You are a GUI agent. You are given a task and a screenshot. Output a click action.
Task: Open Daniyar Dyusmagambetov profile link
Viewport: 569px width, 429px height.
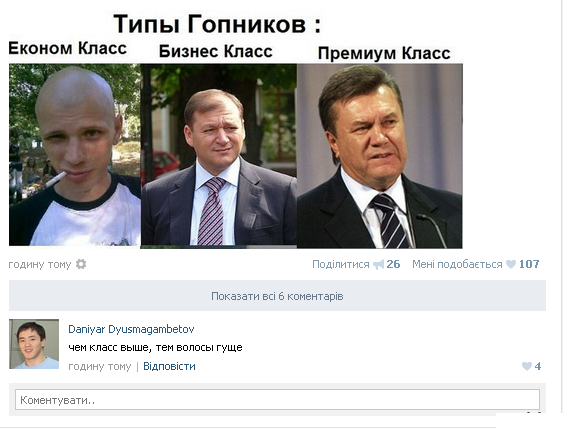click(x=131, y=329)
